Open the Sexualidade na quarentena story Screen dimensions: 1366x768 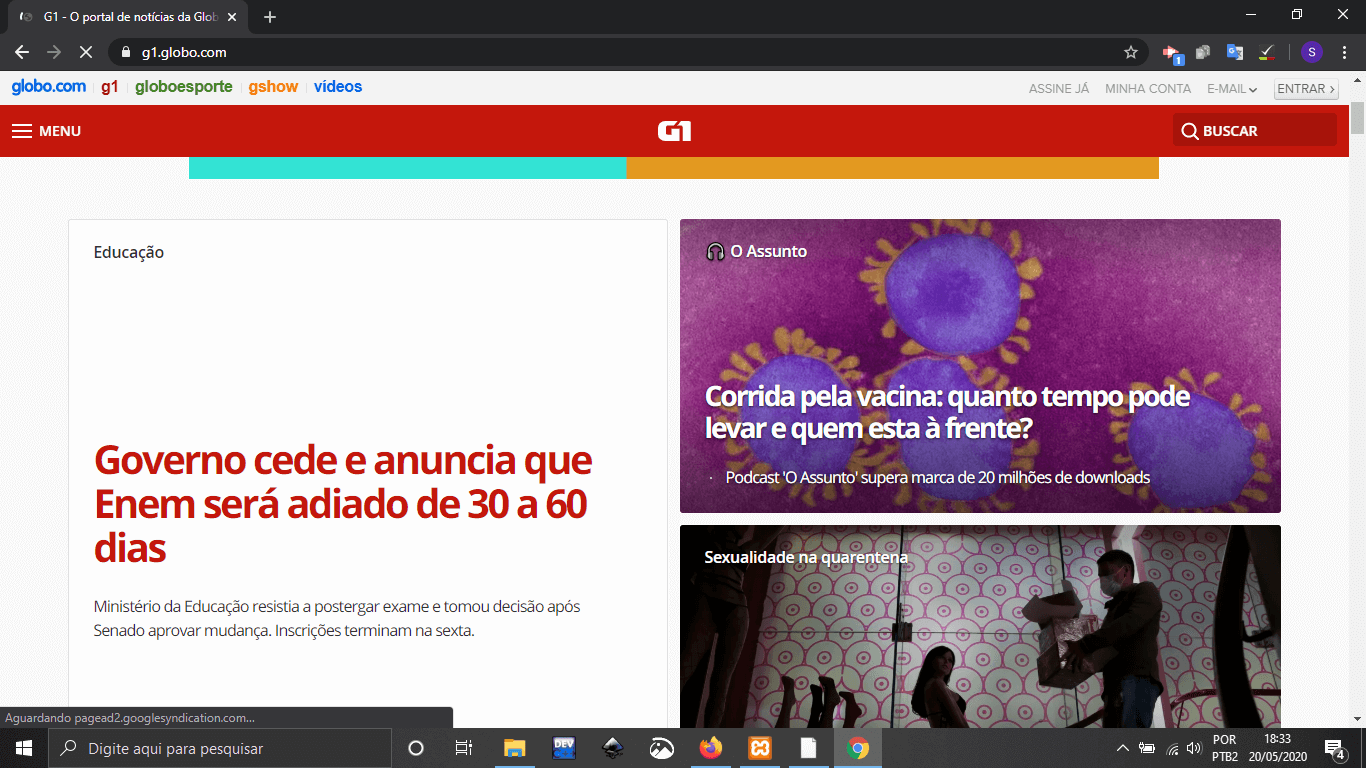coord(806,557)
